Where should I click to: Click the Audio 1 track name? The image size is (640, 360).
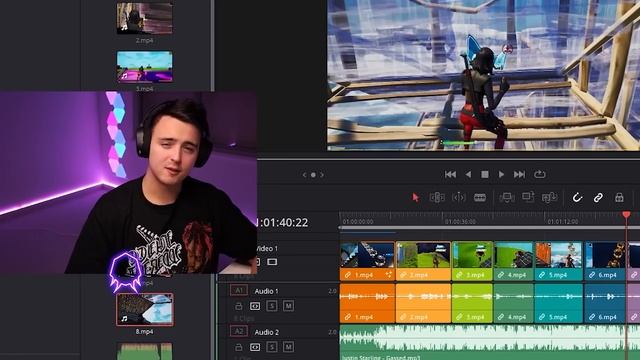(267, 291)
